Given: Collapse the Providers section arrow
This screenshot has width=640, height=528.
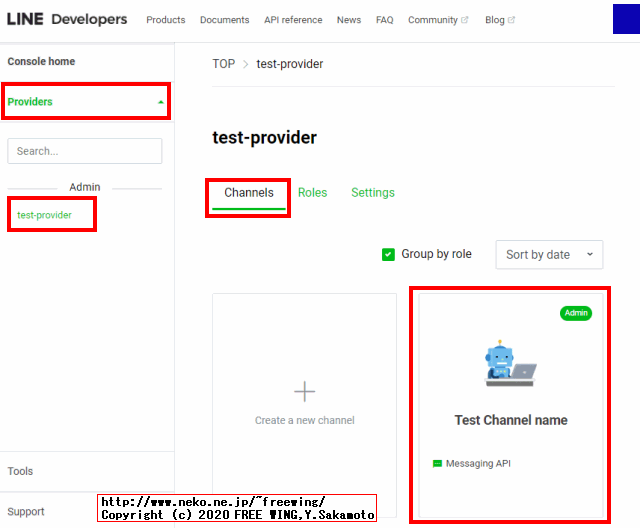Looking at the screenshot, I should pyautogui.click(x=161, y=102).
